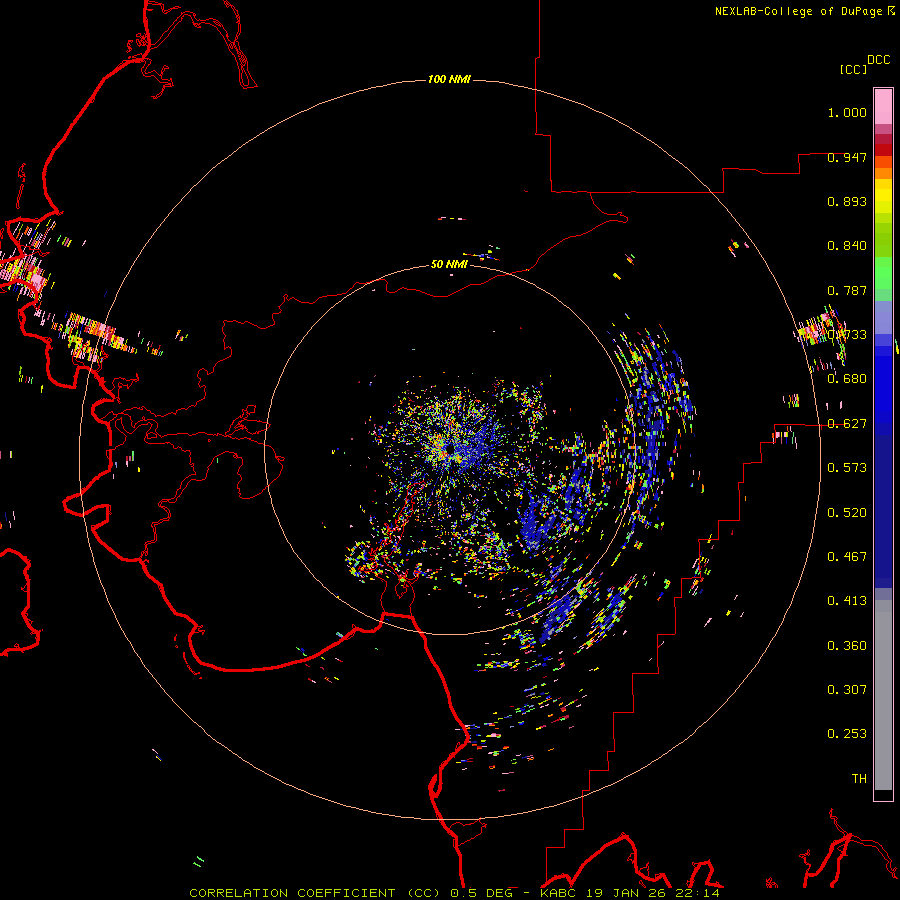Click the 0.5 DEG elevation text
900x900 pixels.
click(482, 893)
